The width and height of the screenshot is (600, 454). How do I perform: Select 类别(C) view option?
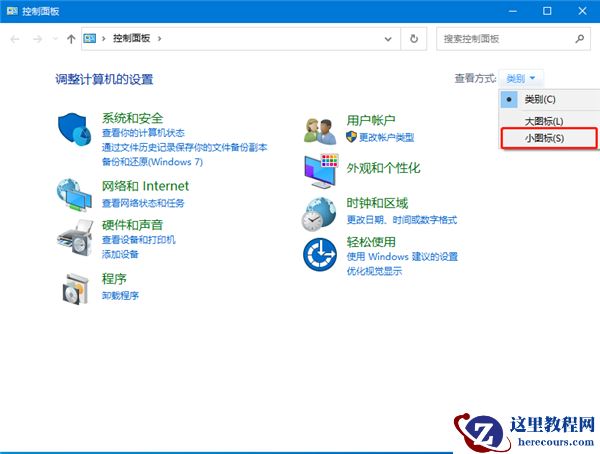pos(550,100)
